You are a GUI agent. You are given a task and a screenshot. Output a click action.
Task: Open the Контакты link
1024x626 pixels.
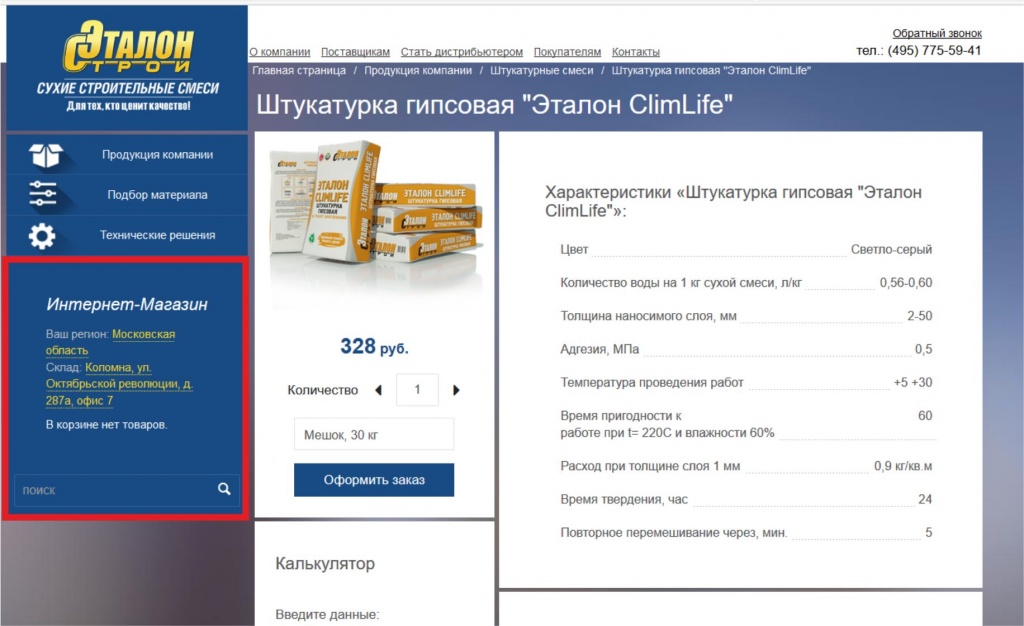point(635,52)
